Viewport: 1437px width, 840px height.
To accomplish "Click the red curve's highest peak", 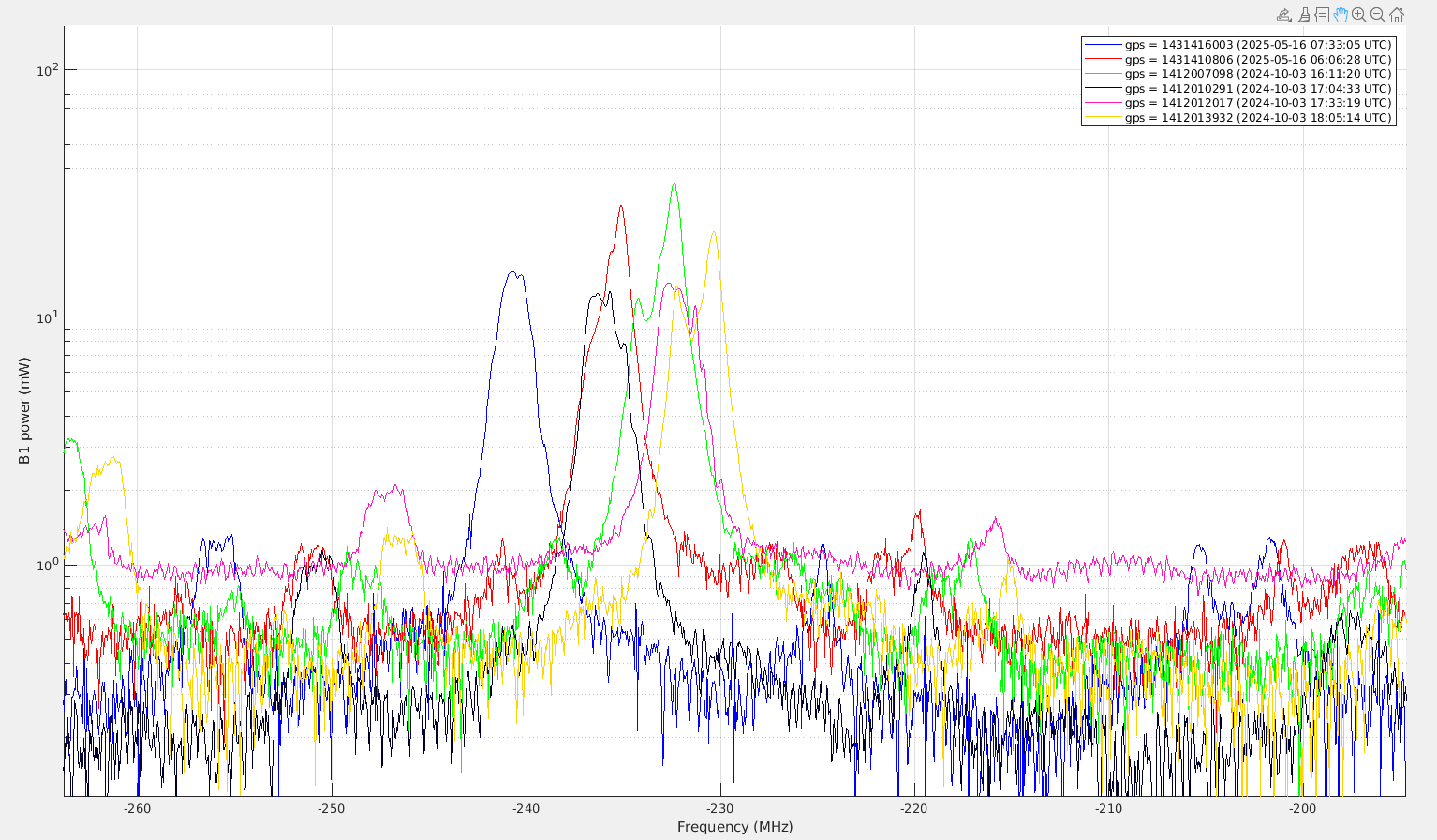I will click(x=620, y=206).
